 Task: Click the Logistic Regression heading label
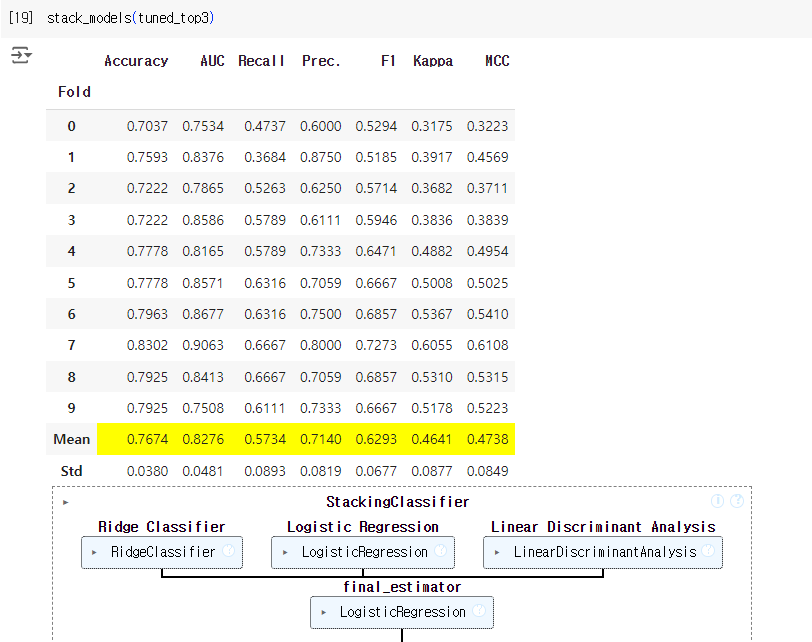[363, 527]
